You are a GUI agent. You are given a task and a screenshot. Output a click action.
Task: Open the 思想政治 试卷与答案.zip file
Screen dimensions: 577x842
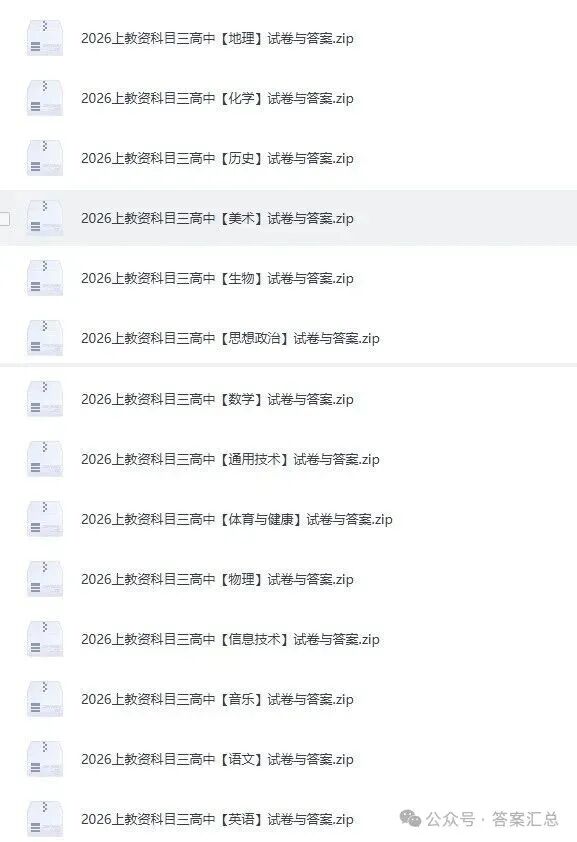[x=230, y=338]
